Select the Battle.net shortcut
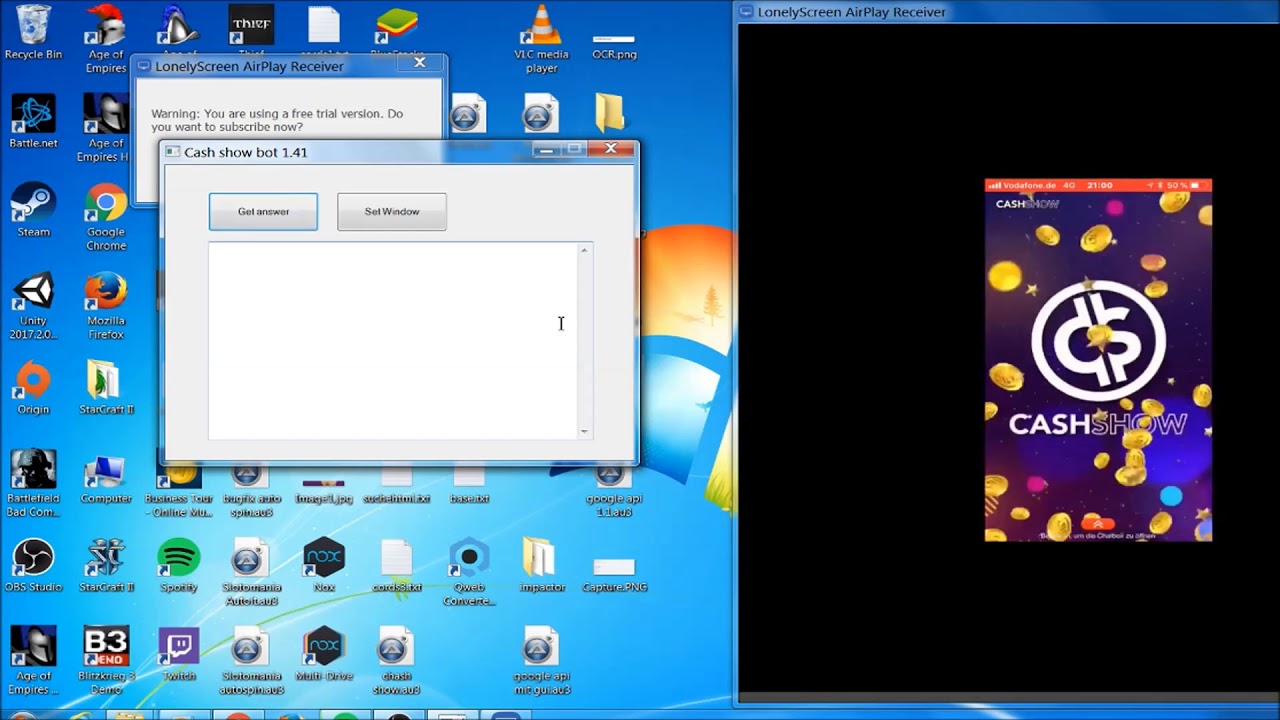Screen dimensions: 1280x720 click(x=33, y=122)
